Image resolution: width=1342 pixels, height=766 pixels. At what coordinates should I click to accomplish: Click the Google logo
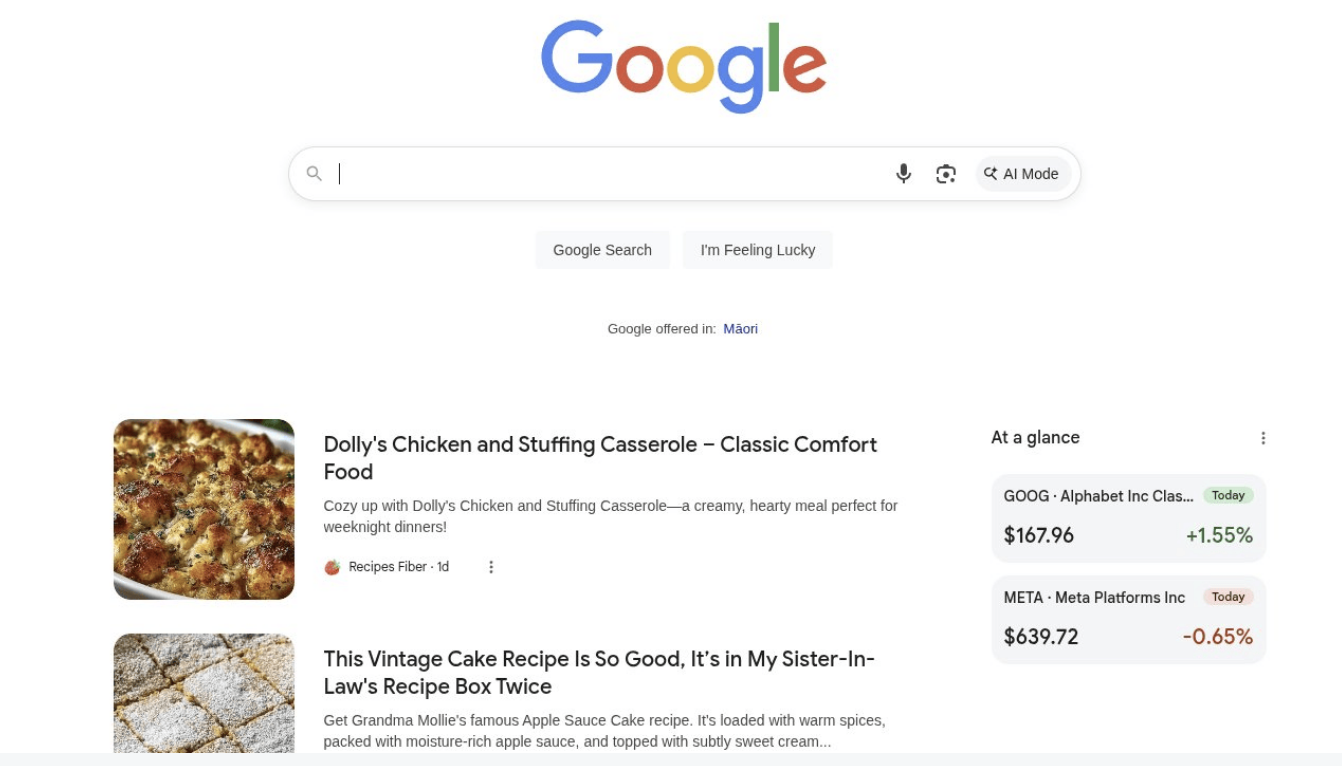(x=683, y=66)
